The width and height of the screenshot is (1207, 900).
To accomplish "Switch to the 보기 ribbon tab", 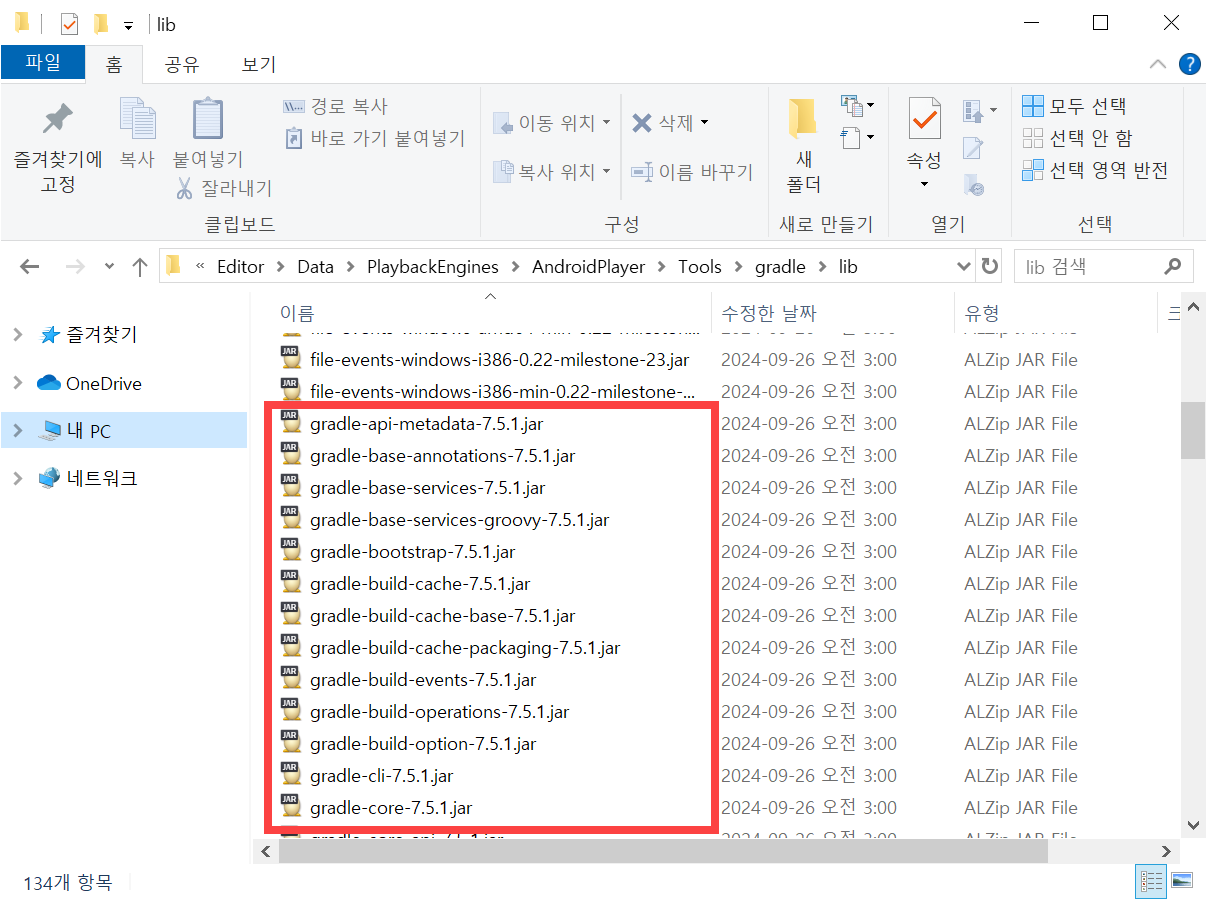I will (258, 65).
